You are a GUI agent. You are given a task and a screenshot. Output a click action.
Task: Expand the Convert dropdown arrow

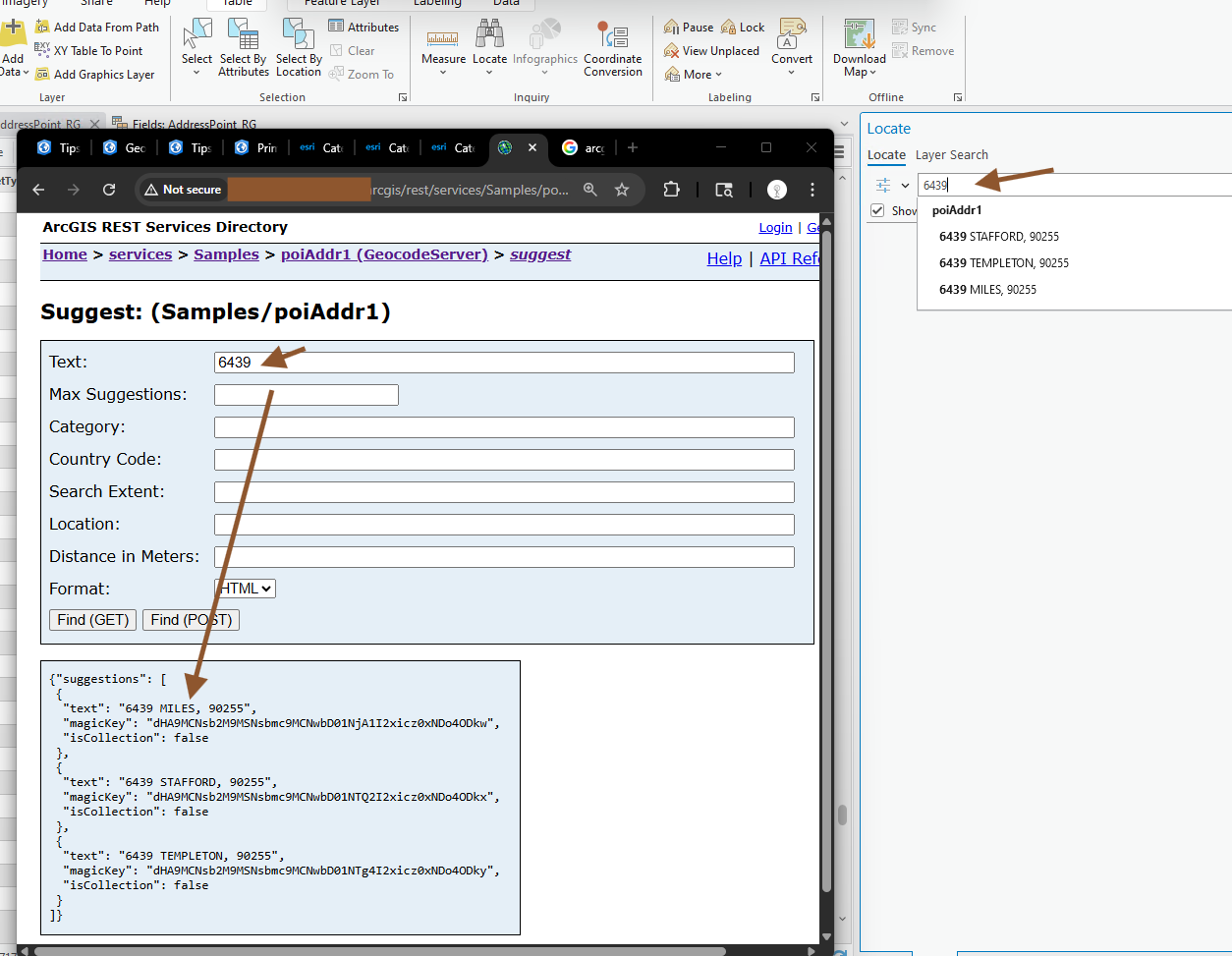click(x=792, y=73)
